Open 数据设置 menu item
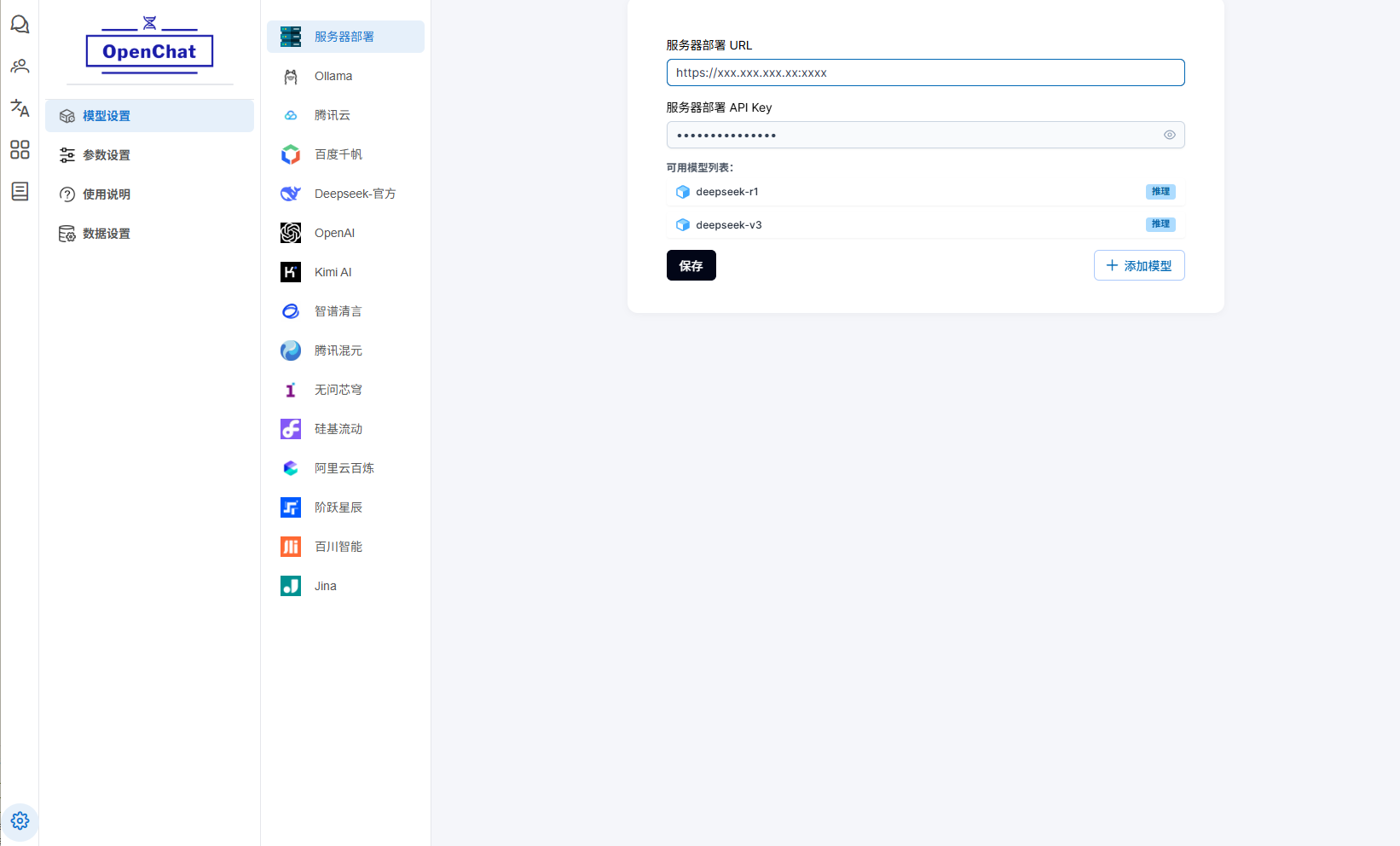Screen dimensions: 1400x846 tap(150, 234)
